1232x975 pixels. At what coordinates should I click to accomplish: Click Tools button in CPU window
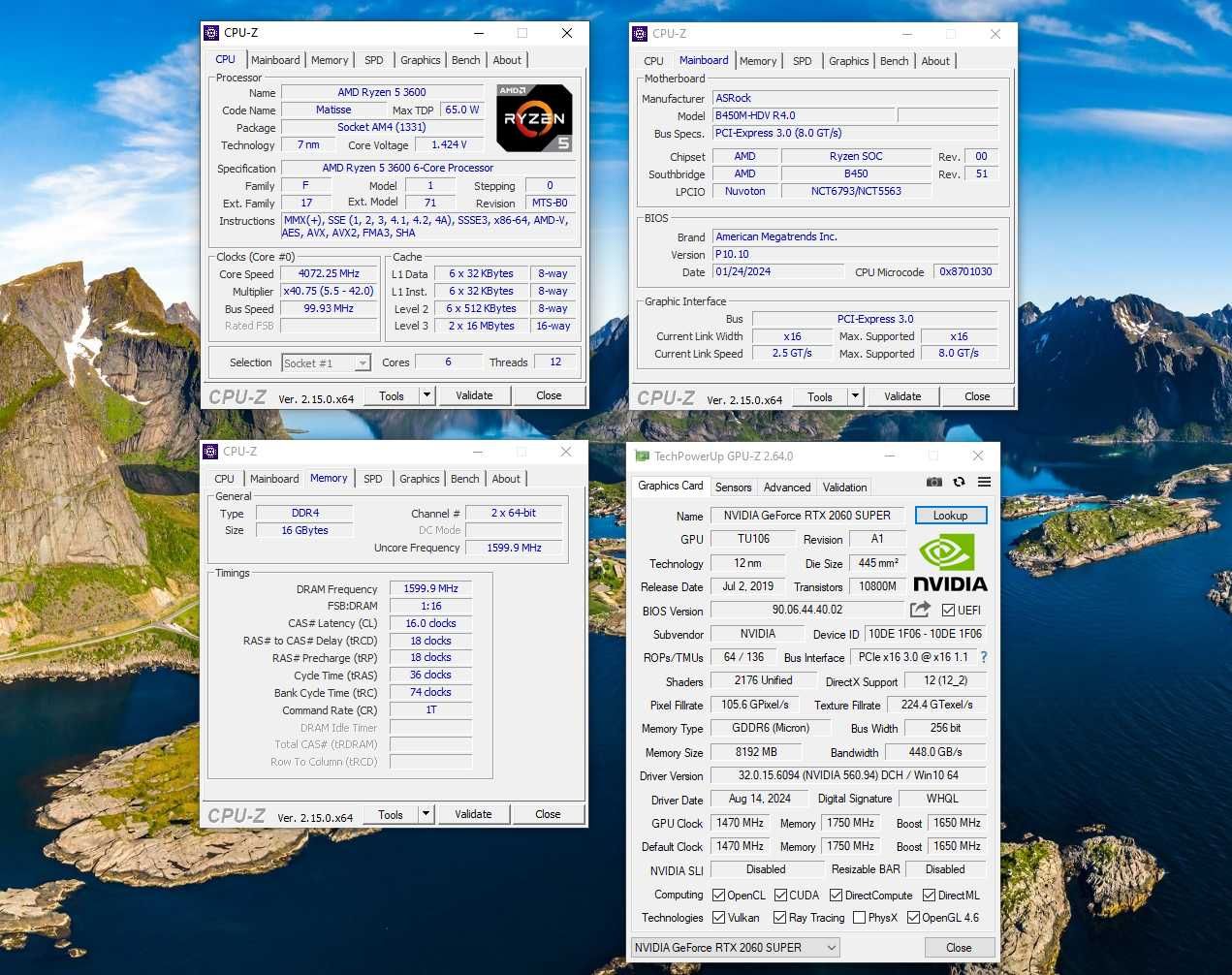[x=392, y=395]
